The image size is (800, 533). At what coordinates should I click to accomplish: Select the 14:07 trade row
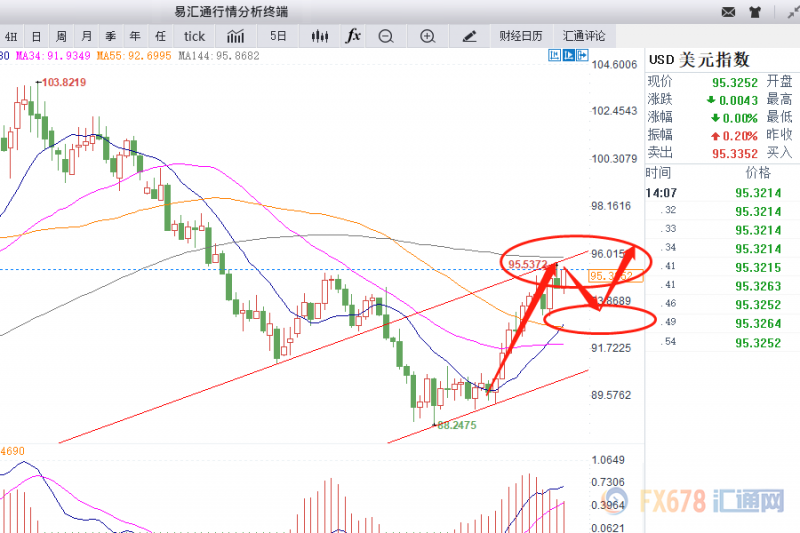point(720,191)
